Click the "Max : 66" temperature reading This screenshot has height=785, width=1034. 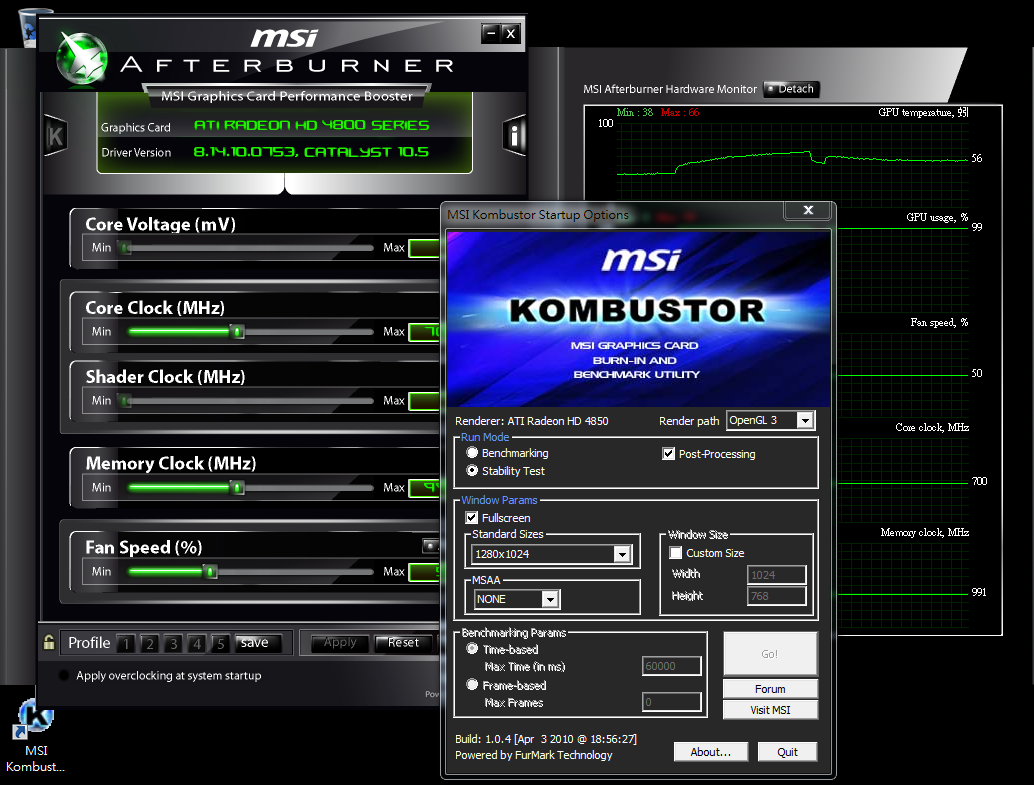(680, 113)
